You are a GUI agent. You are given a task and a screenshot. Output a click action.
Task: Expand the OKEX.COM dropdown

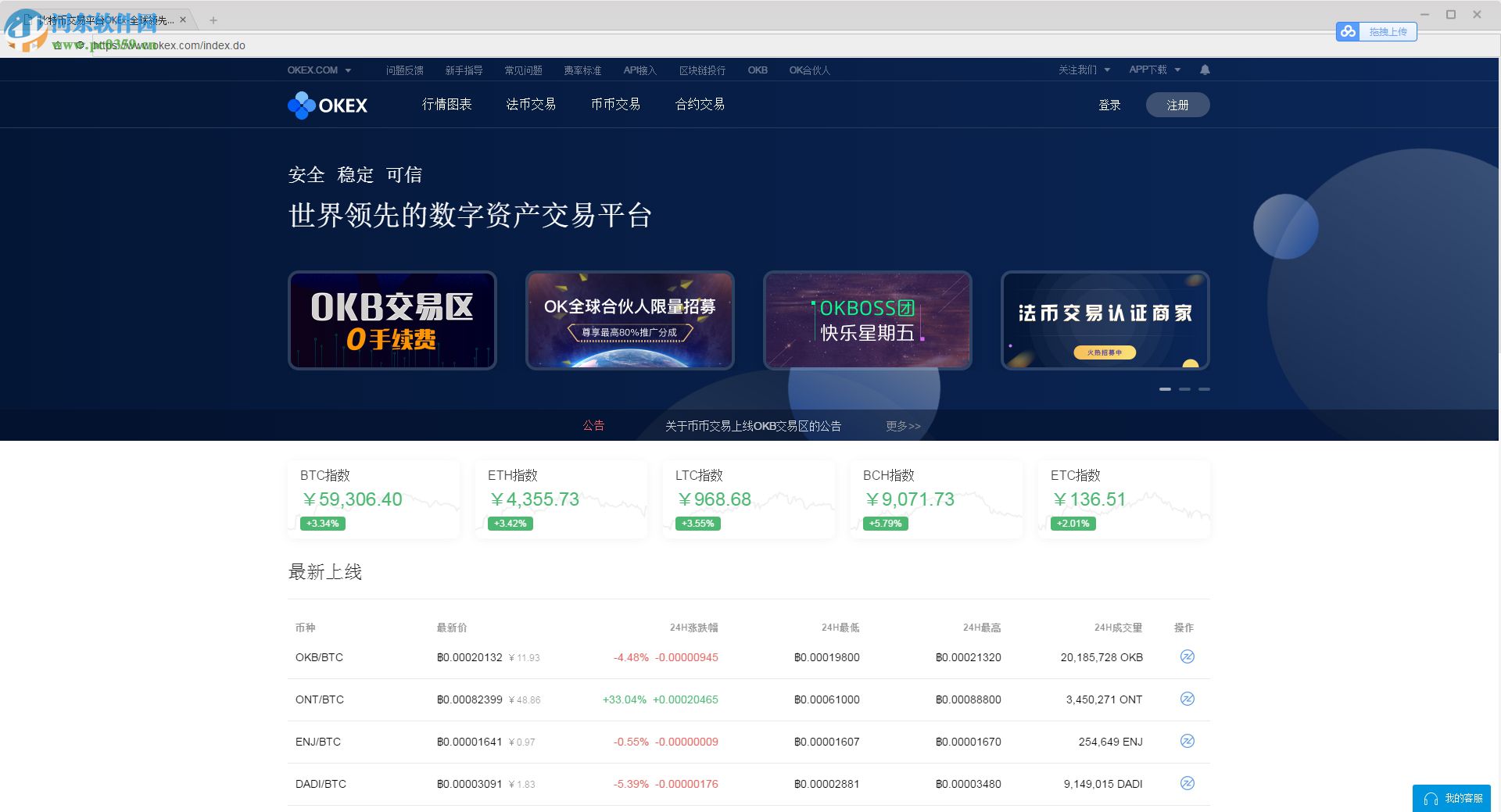coord(319,70)
